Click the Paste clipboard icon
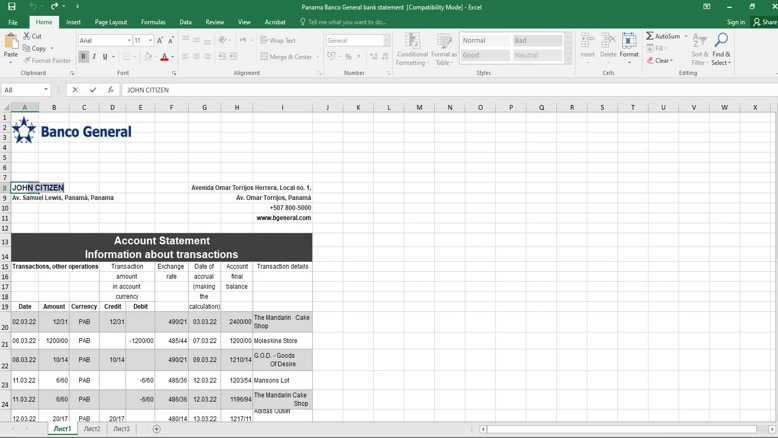 (x=11, y=45)
